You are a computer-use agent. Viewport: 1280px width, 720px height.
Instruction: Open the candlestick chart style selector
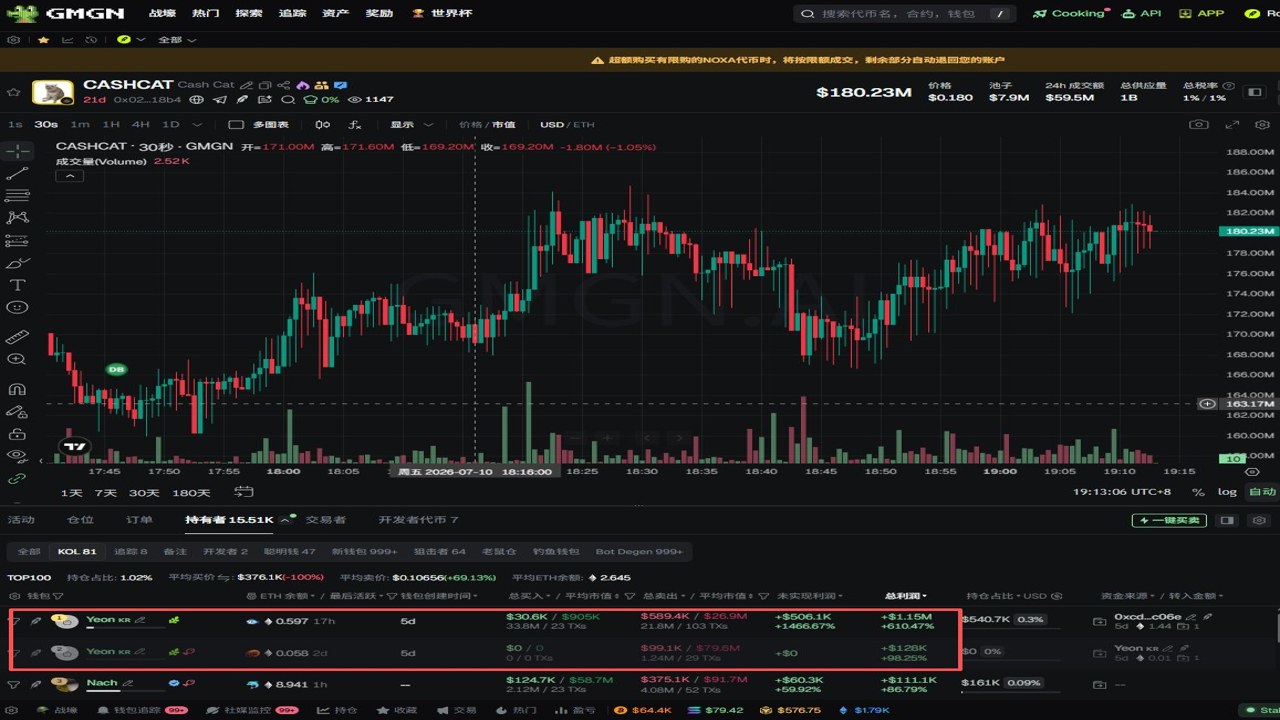(322, 125)
